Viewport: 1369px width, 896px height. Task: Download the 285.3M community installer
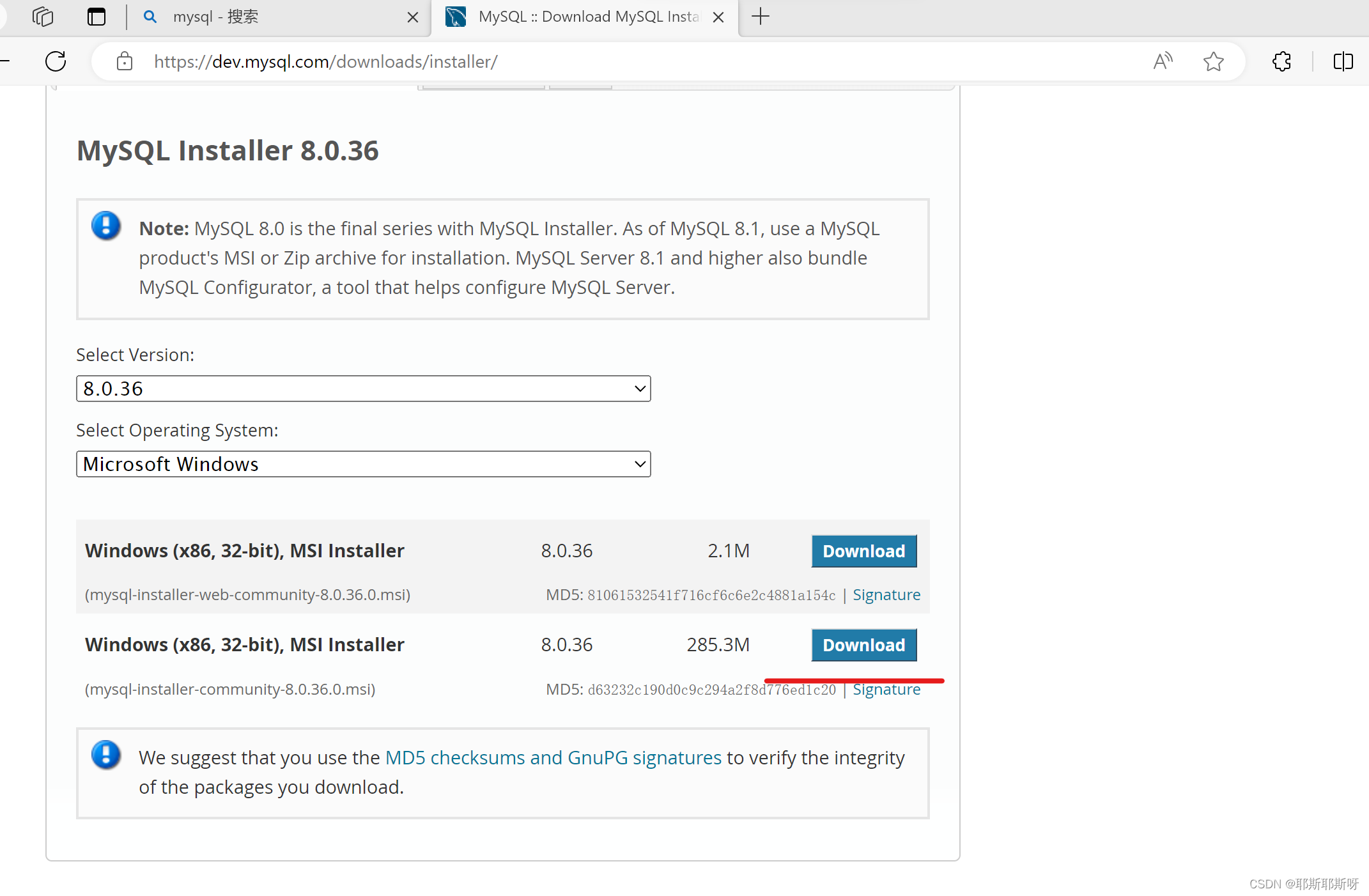863,645
